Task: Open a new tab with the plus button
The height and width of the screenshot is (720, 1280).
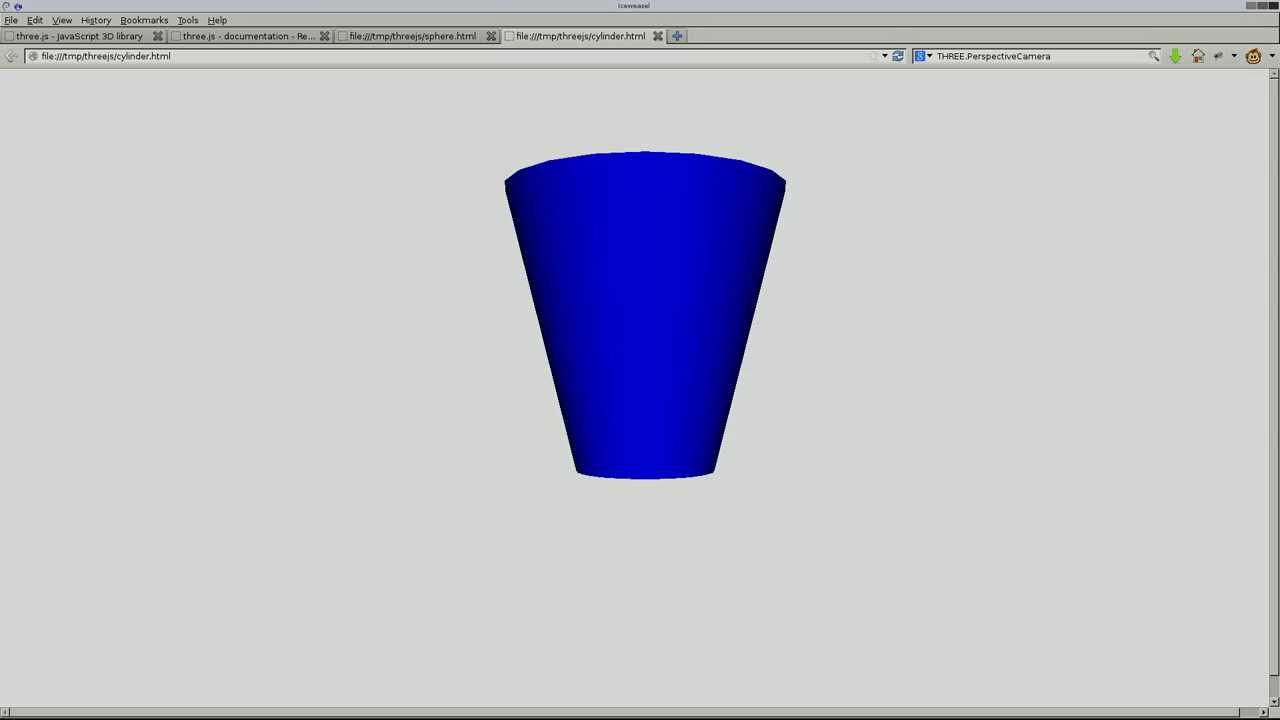Action: (x=677, y=36)
